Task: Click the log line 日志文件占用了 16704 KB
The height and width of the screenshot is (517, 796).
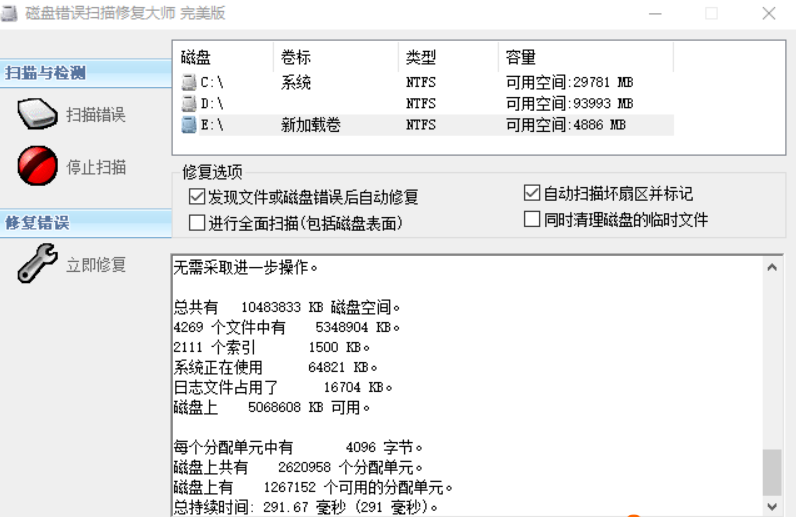Action: 283,387
